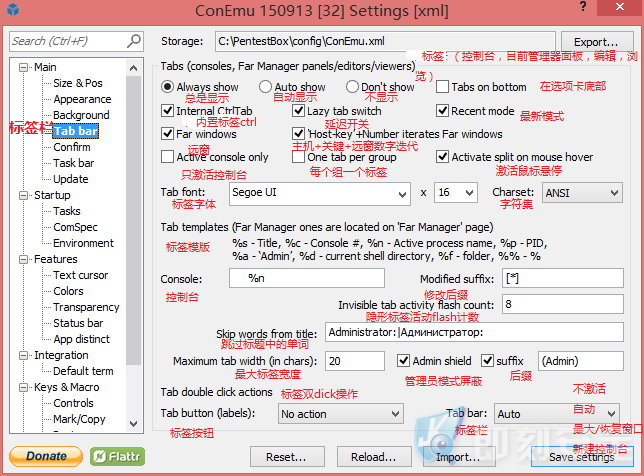This screenshot has width=644, height=476.
Task: Click the Donate button
Action: pos(46,456)
